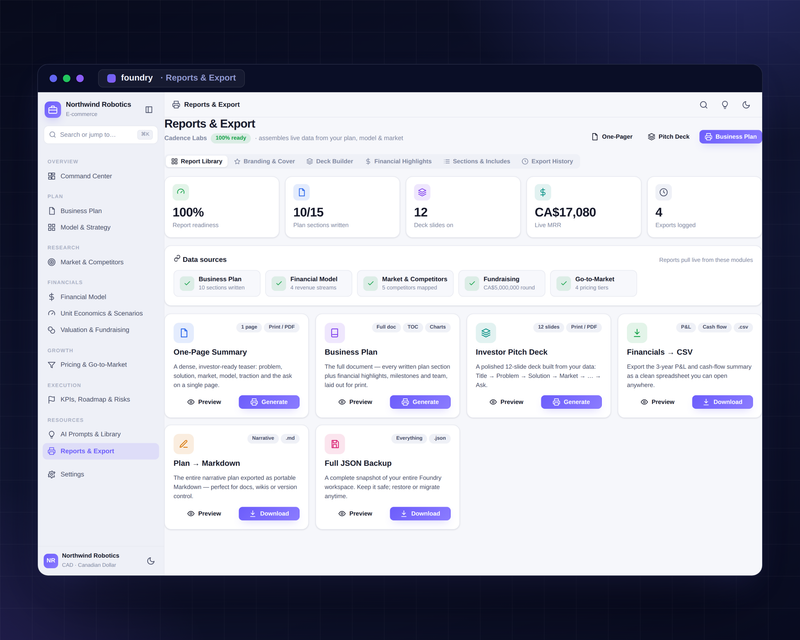
Task: Click the Live MRR dollar icon
Action: click(543, 192)
